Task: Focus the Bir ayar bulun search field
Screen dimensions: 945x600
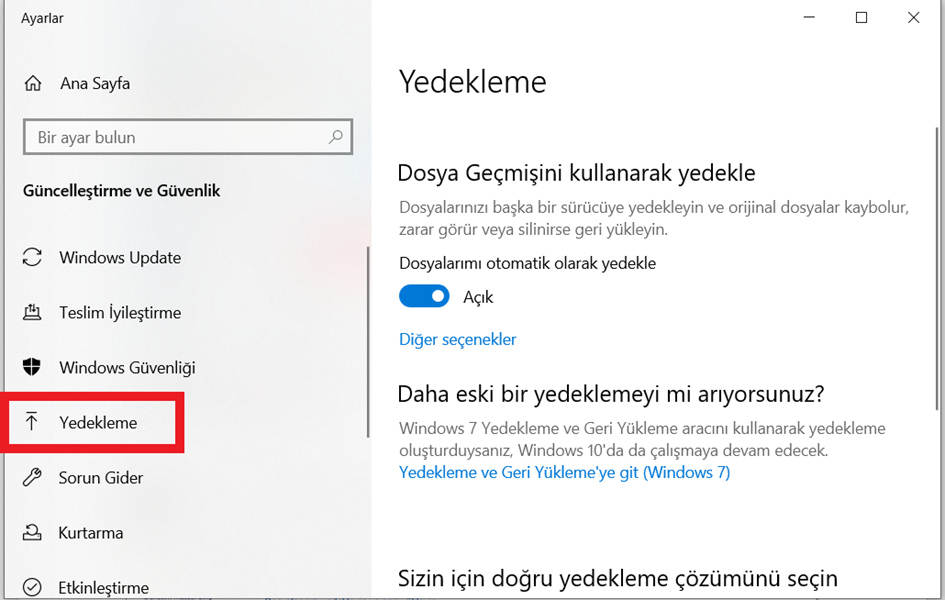Action: [188, 137]
